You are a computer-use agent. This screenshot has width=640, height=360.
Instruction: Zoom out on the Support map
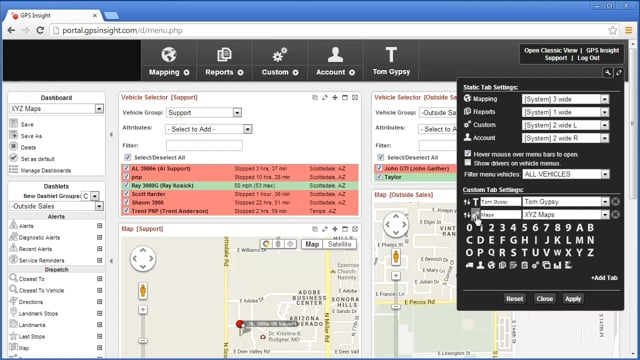(x=143, y=340)
